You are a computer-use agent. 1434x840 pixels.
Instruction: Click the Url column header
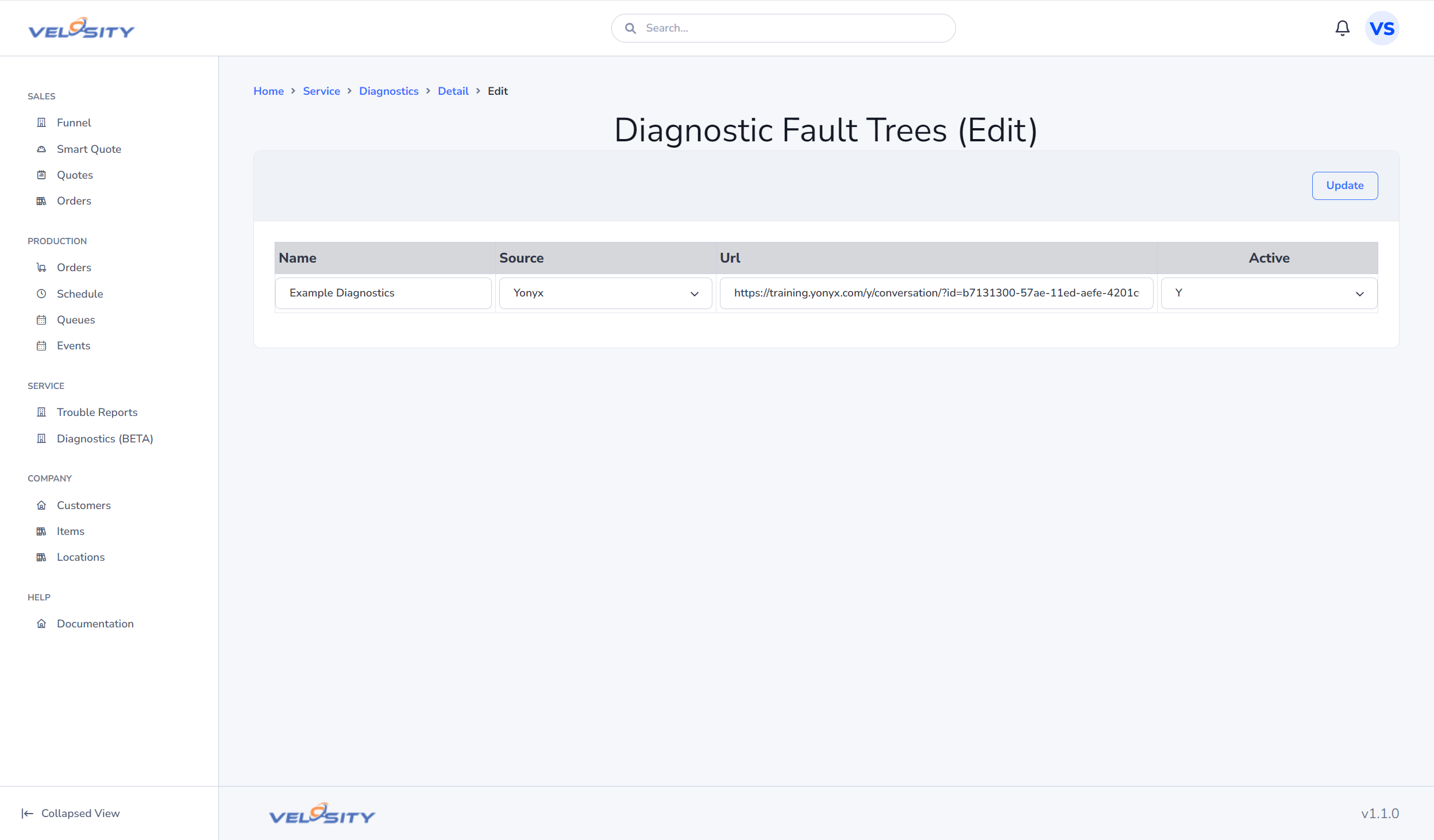(936, 258)
